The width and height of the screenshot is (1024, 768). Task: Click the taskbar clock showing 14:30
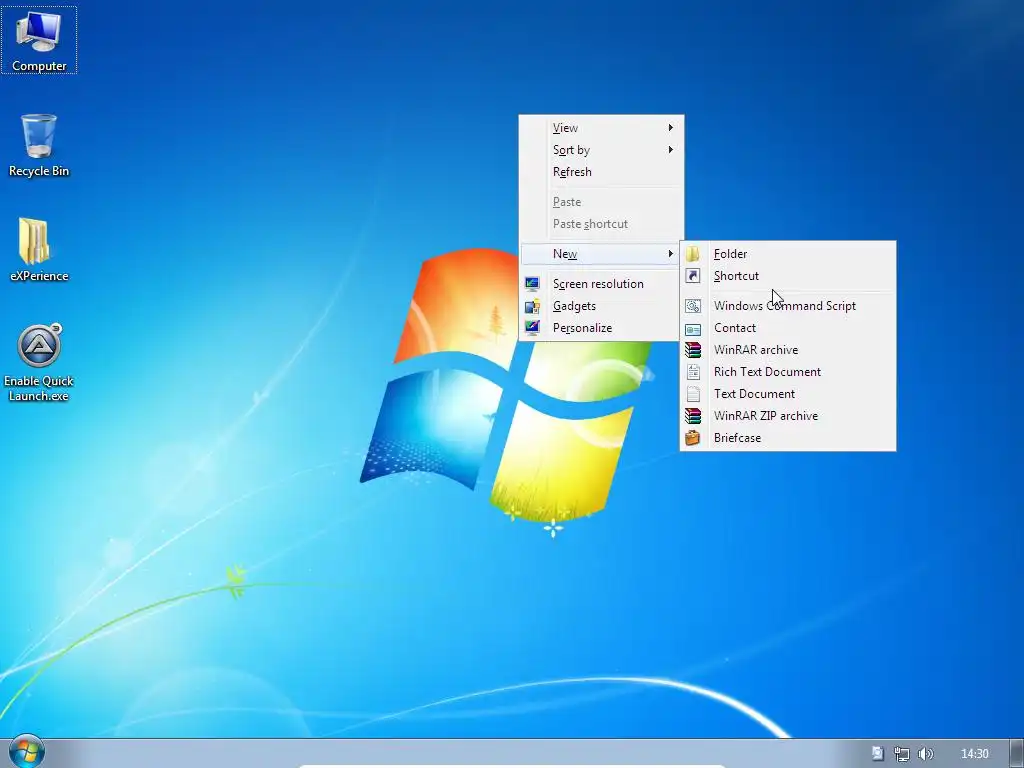(974, 754)
